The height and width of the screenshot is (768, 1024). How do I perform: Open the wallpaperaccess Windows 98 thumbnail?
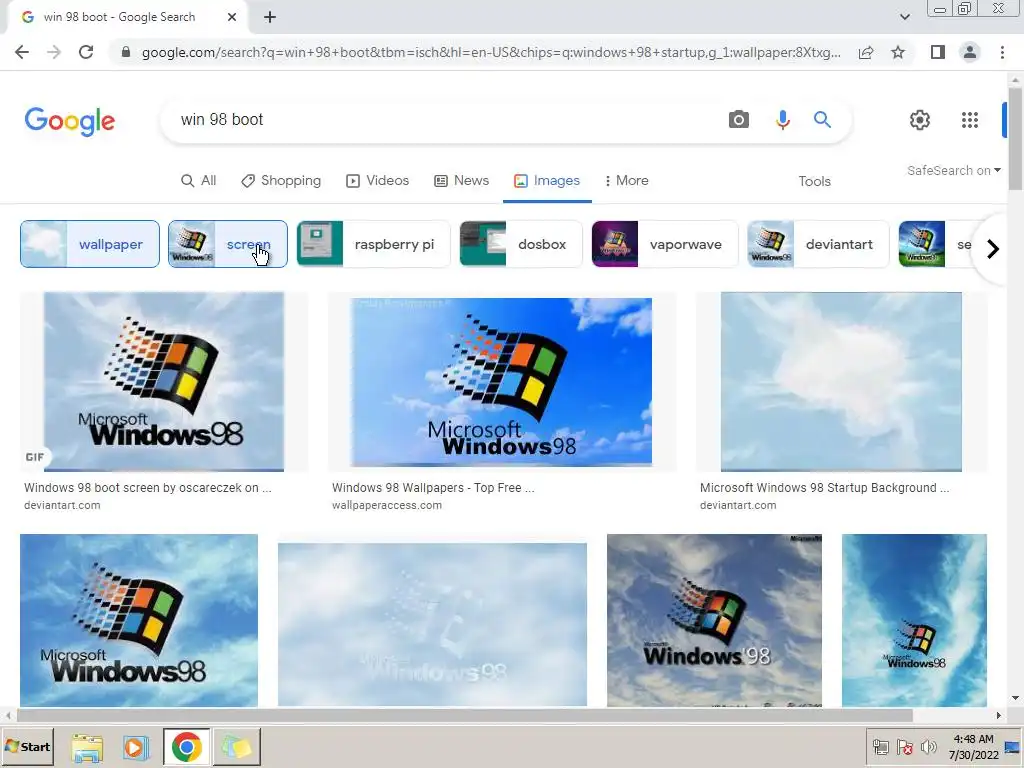click(x=502, y=382)
